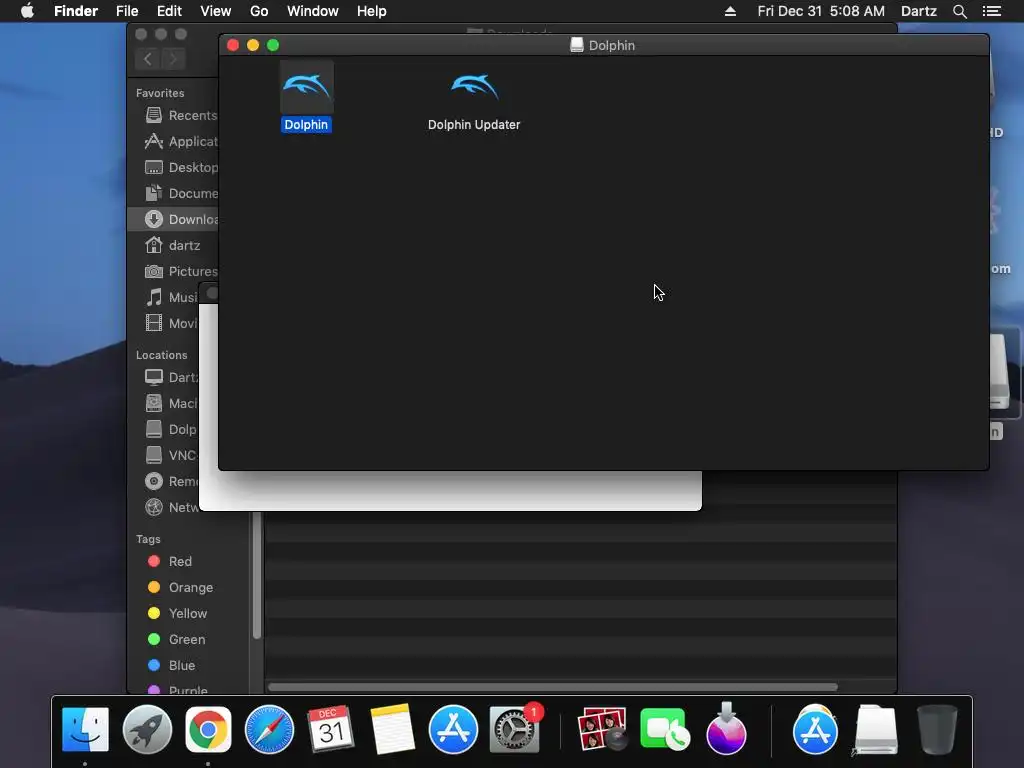Open Applications stack in the Dock

click(815, 729)
